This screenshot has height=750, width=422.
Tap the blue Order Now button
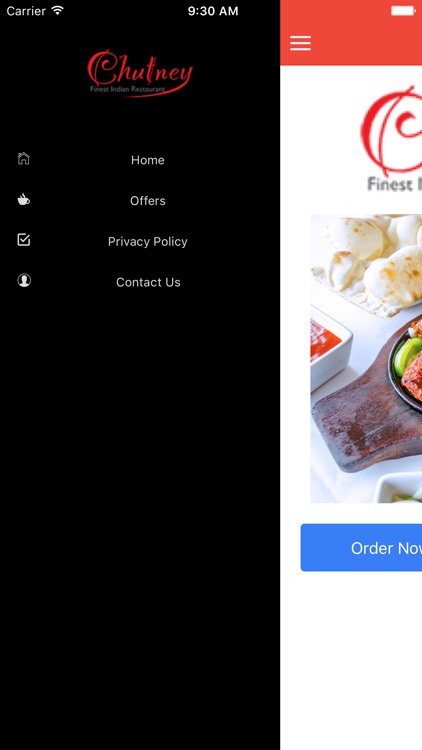tap(361, 548)
